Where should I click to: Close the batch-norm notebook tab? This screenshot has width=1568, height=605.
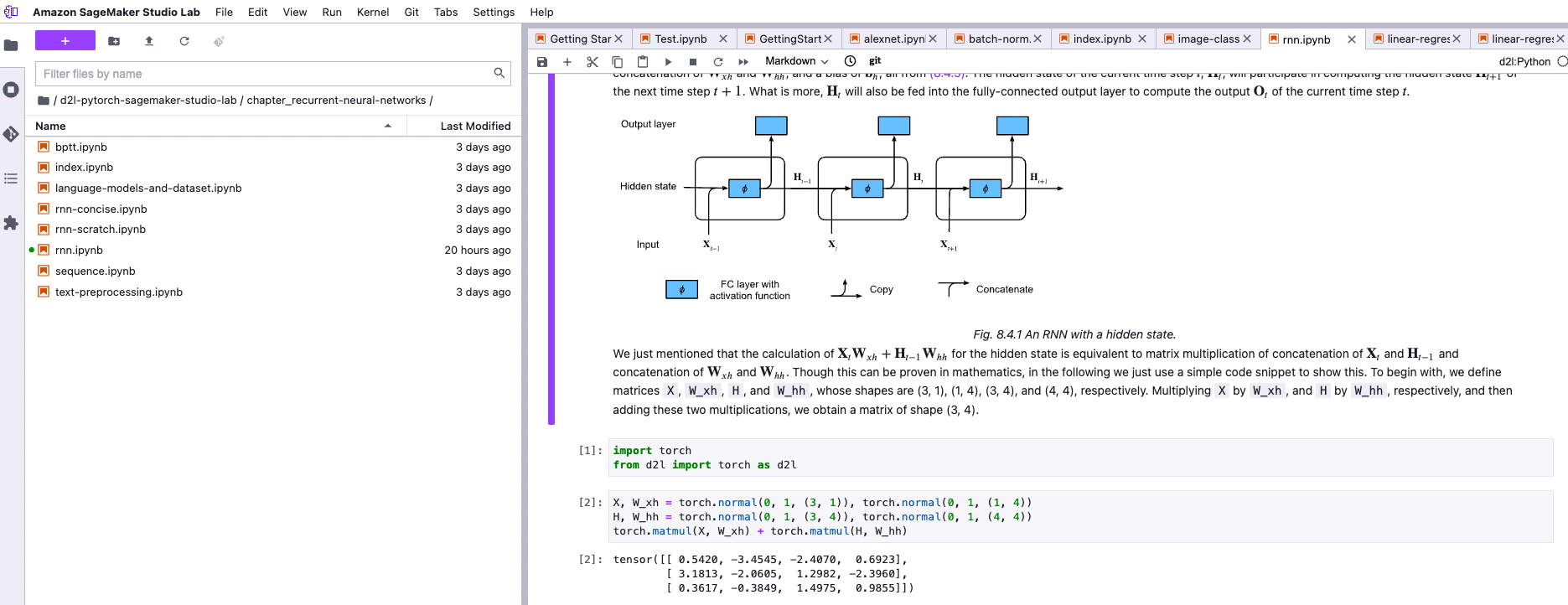[x=1038, y=39]
